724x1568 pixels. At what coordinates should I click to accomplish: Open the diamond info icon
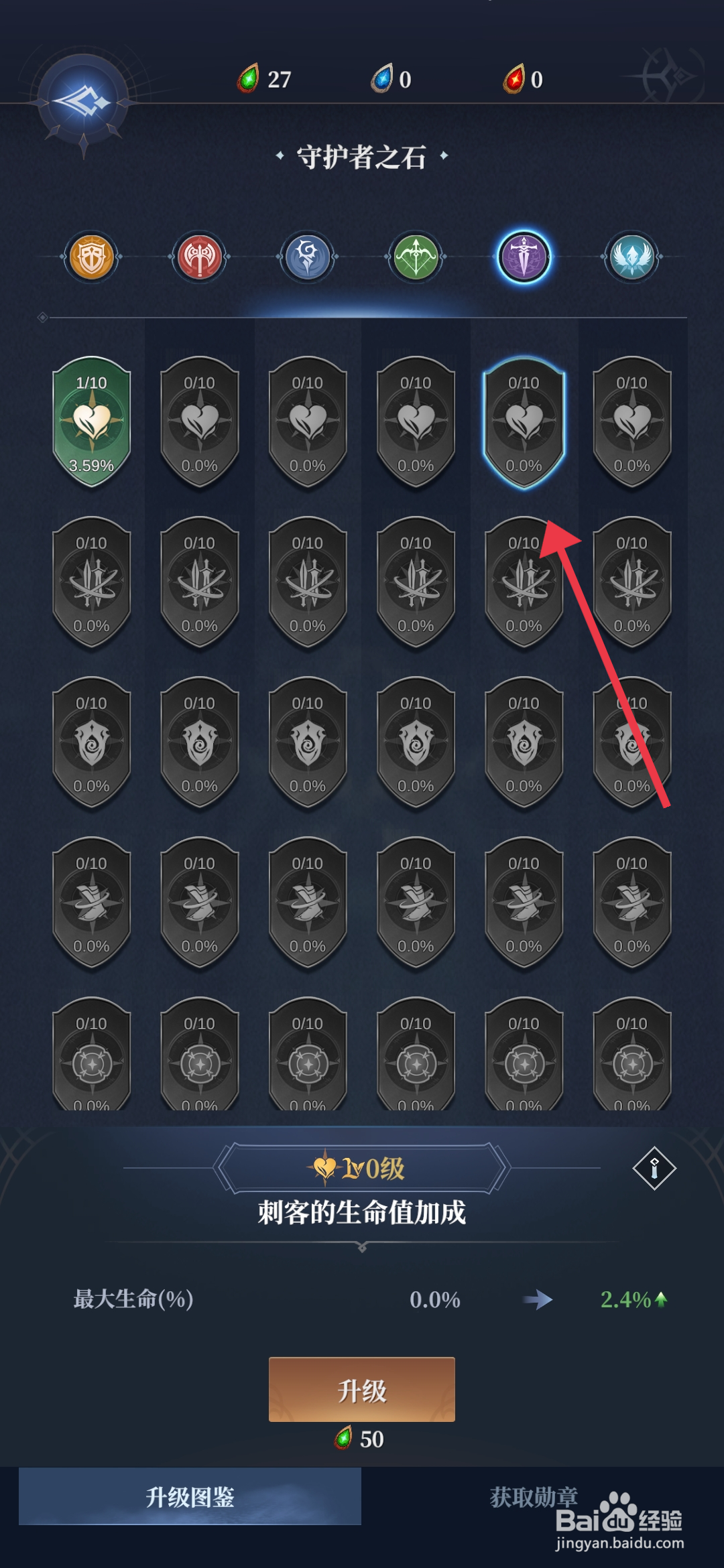pyautogui.click(x=654, y=1168)
